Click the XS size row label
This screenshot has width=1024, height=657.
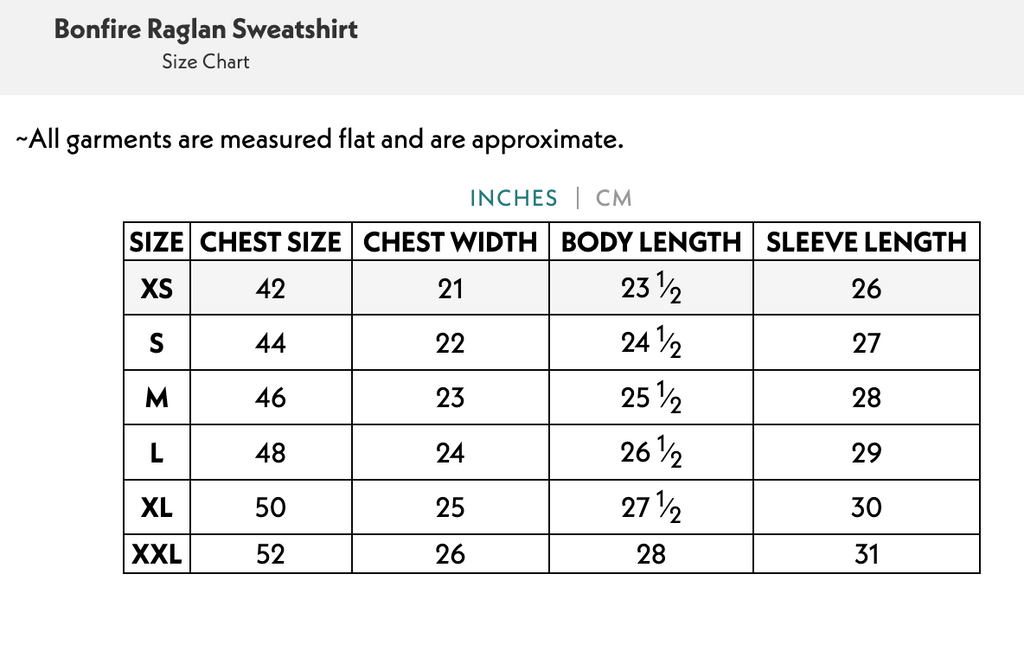[x=157, y=289]
